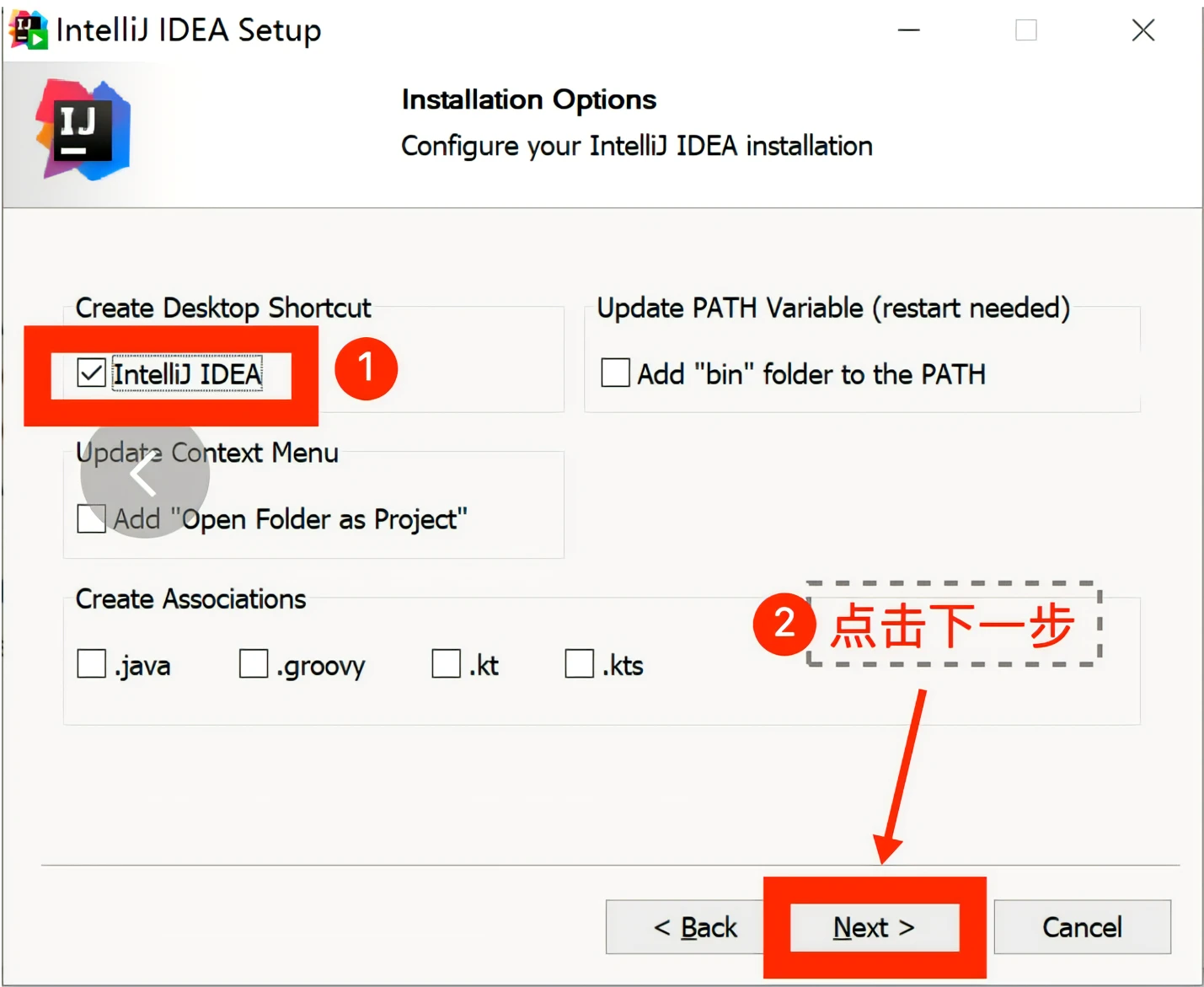This screenshot has height=987, width=1204.
Task: Click the round previous-image arrow overlay
Action: click(145, 474)
